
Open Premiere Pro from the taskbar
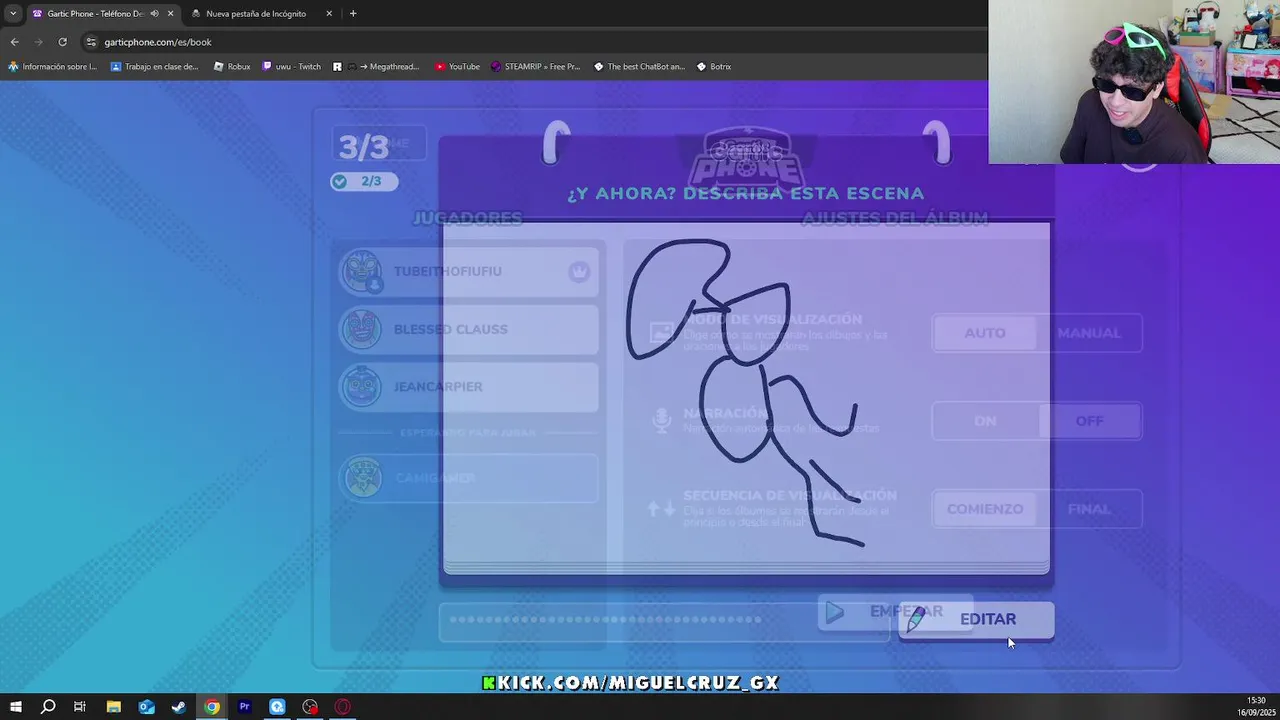[245, 707]
